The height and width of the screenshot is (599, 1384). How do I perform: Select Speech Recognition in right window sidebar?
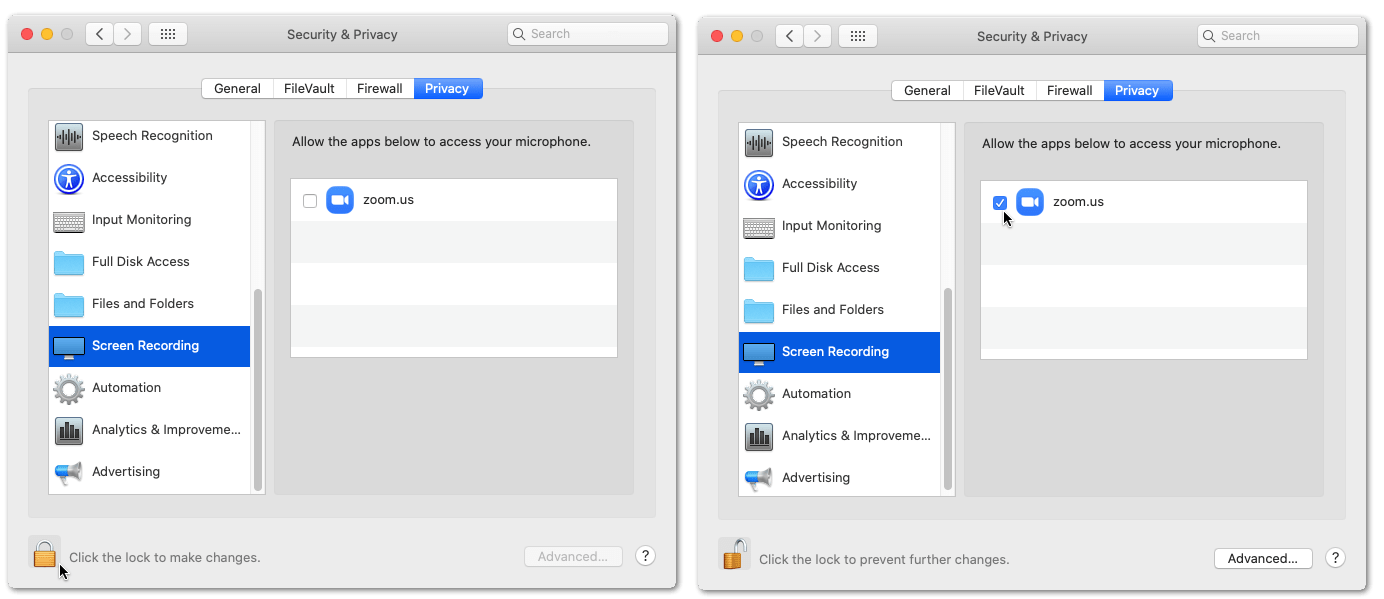(841, 142)
